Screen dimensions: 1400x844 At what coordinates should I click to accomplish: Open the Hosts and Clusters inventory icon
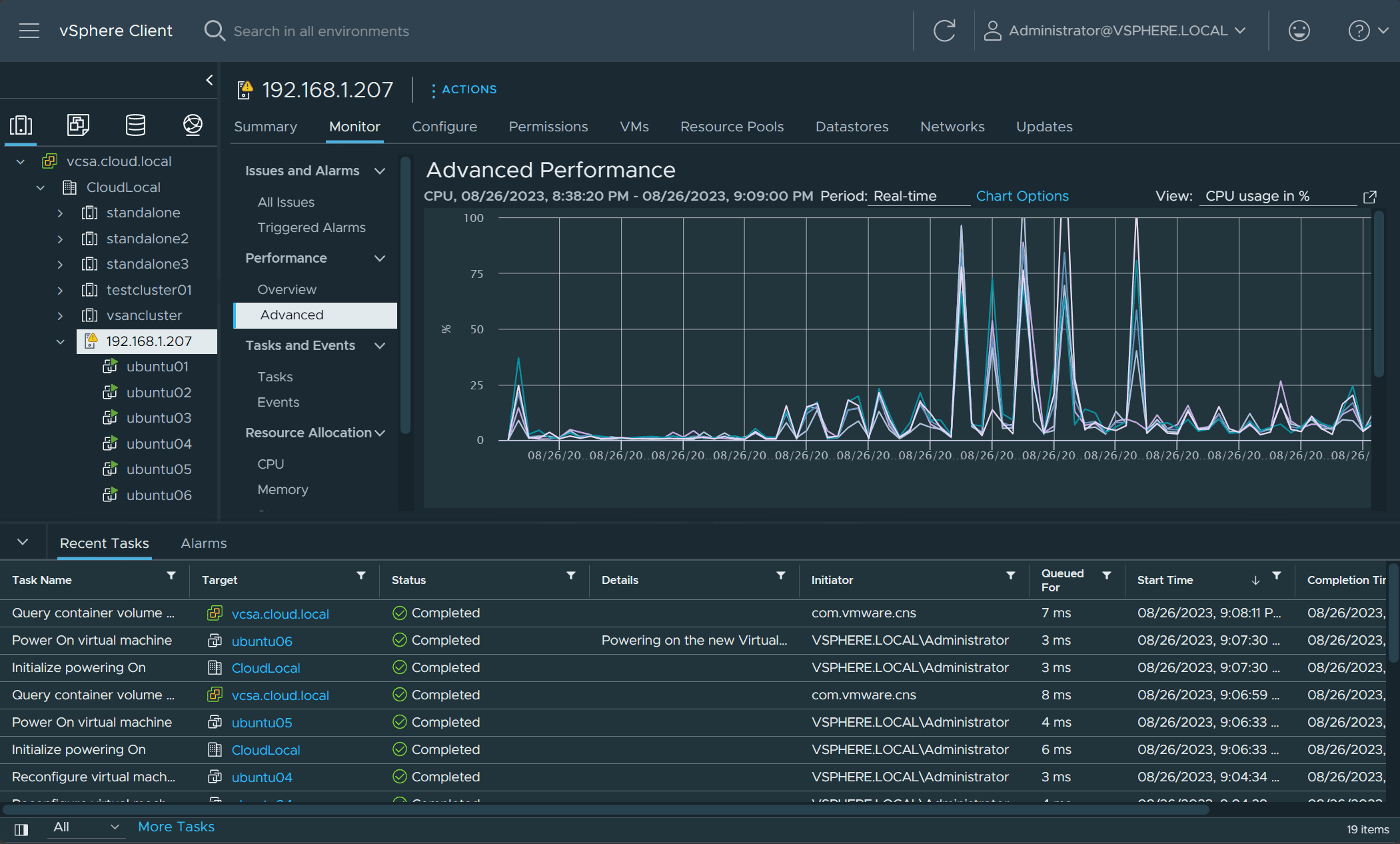click(21, 125)
